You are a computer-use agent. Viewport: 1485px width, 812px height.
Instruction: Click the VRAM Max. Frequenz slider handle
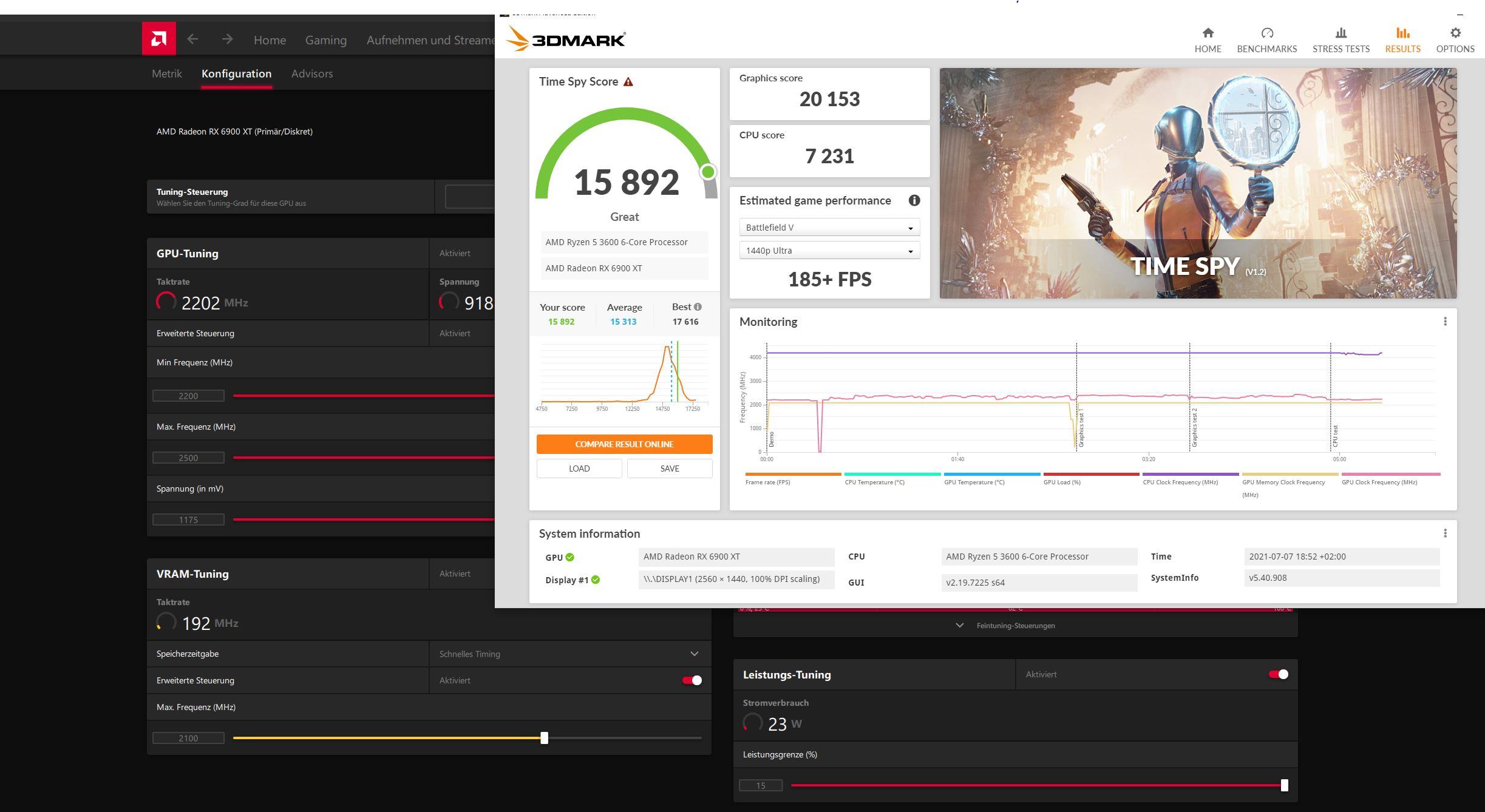[545, 738]
